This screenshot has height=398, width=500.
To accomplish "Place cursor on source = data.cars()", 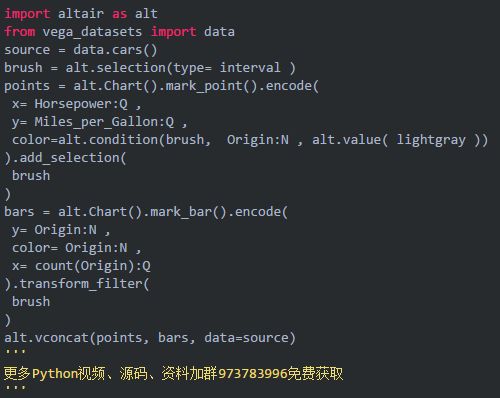I will (x=80, y=50).
